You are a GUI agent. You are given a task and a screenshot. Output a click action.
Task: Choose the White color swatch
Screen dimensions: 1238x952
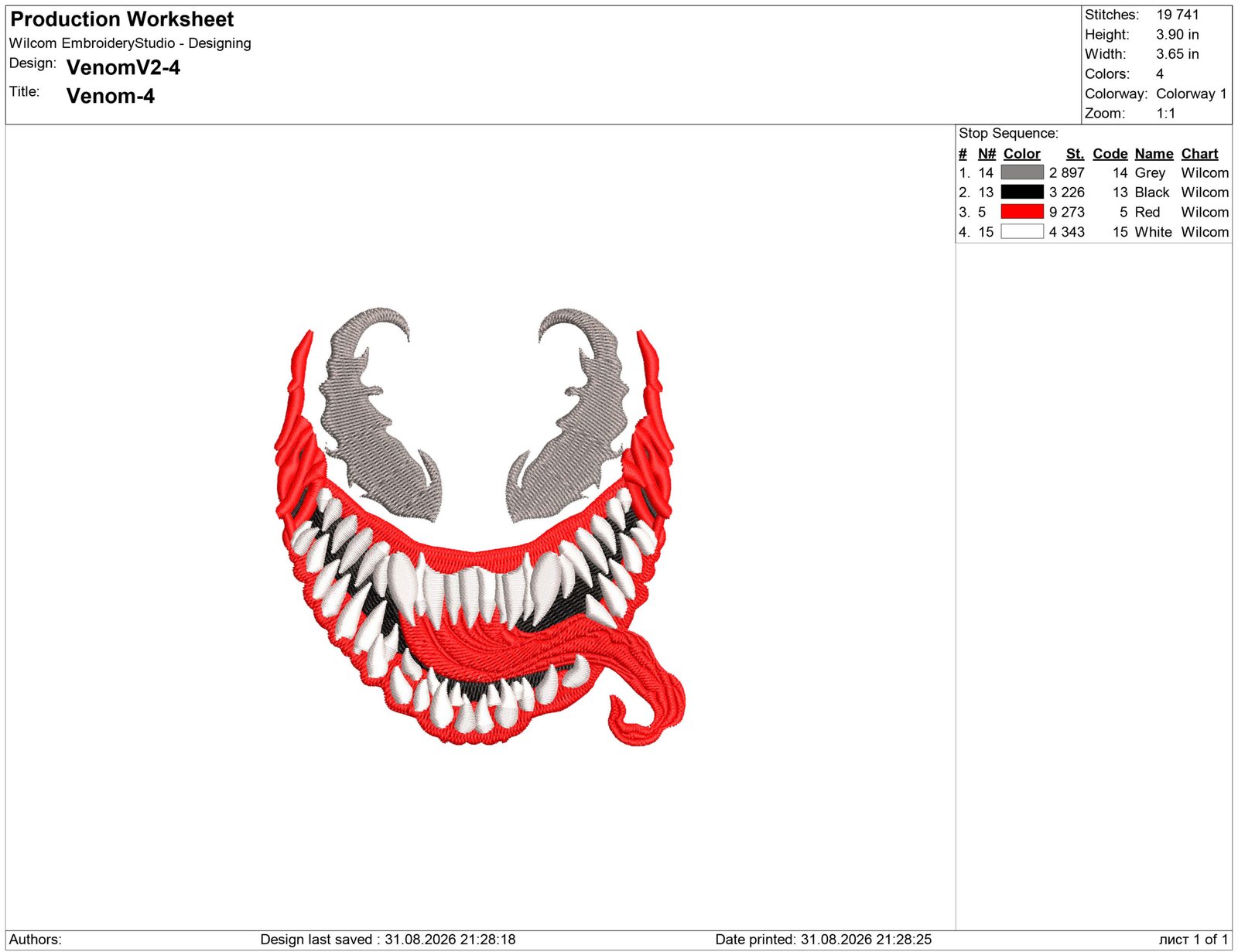coord(1022,231)
